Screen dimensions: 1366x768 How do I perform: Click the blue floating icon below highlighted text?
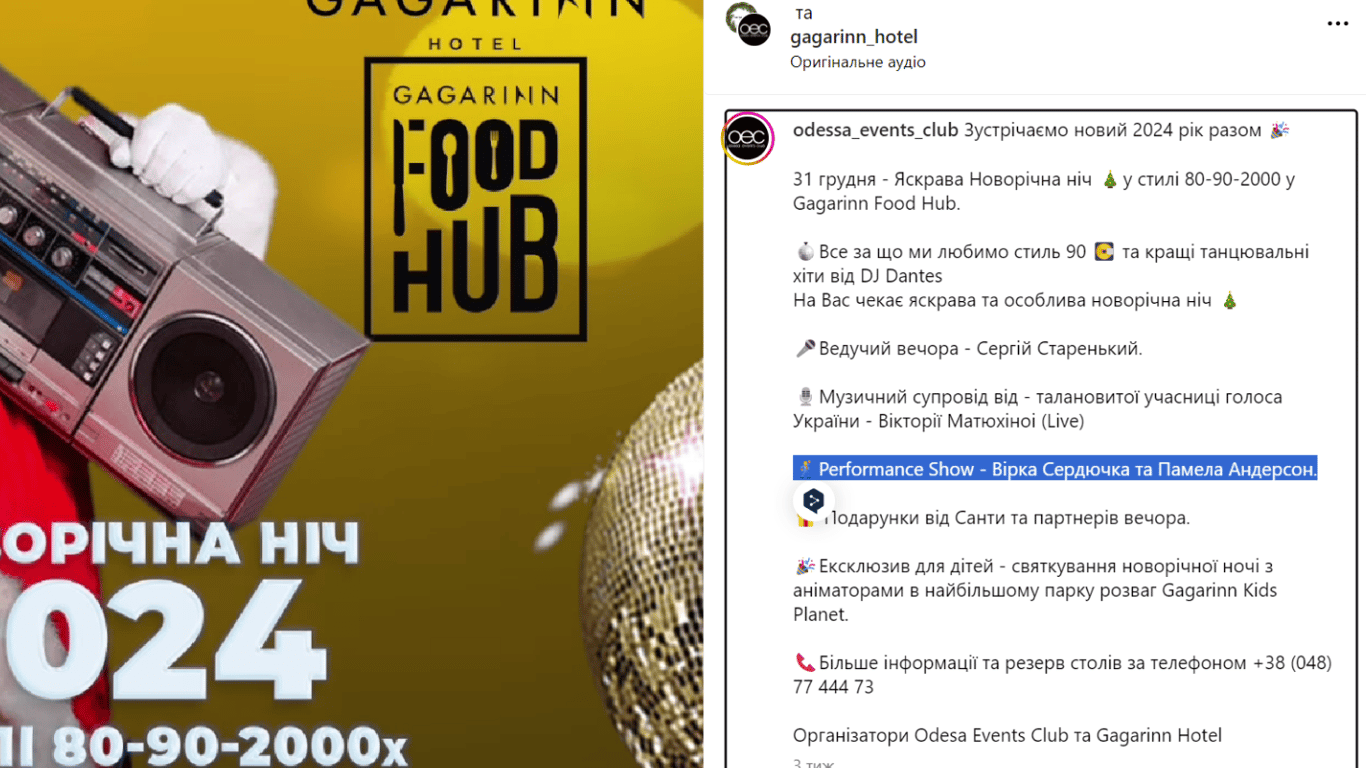pos(814,500)
